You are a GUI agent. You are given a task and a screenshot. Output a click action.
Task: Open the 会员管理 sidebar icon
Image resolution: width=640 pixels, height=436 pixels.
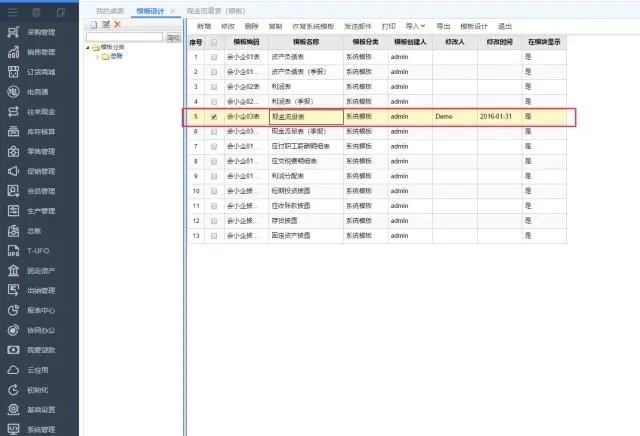[13, 191]
